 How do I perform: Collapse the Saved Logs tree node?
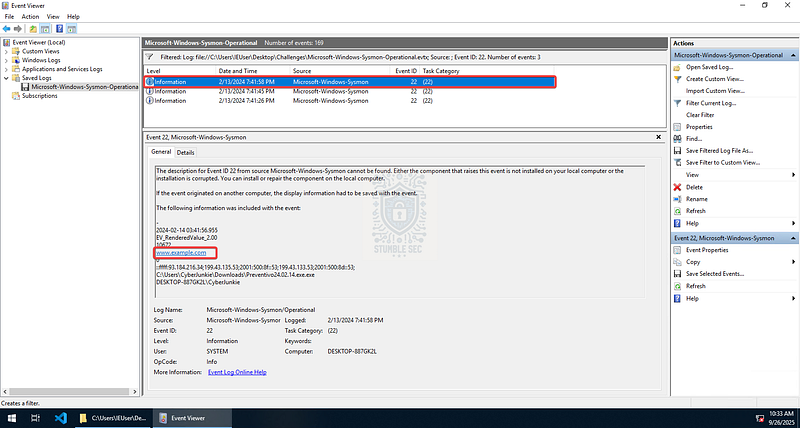point(6,78)
